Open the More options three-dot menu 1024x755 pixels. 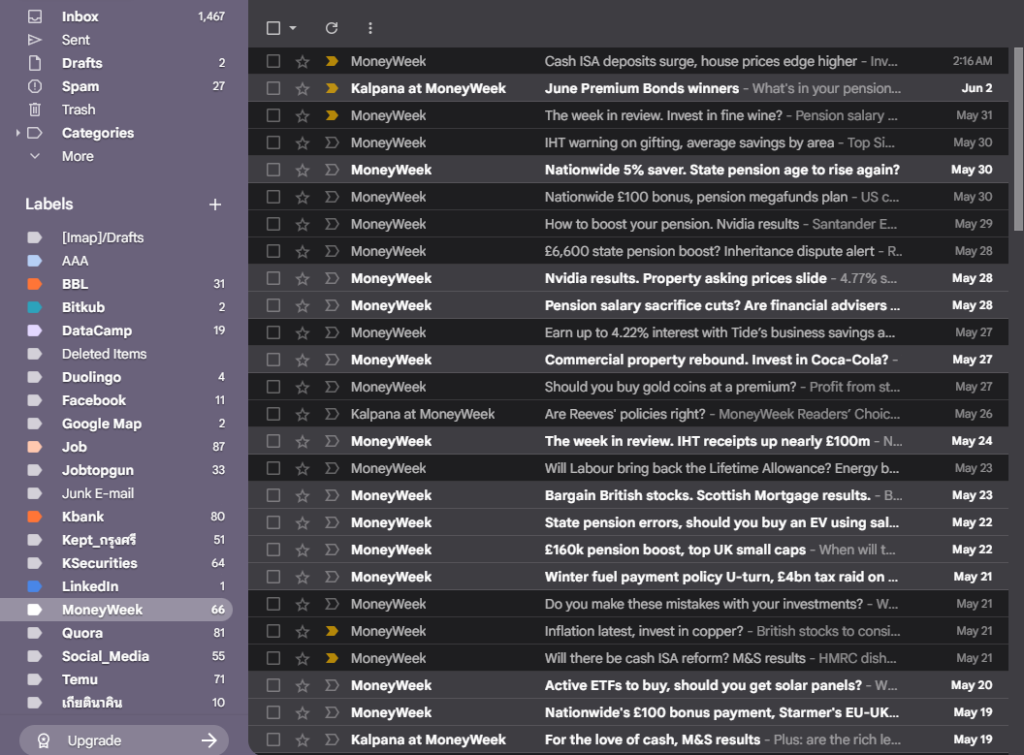pos(370,28)
